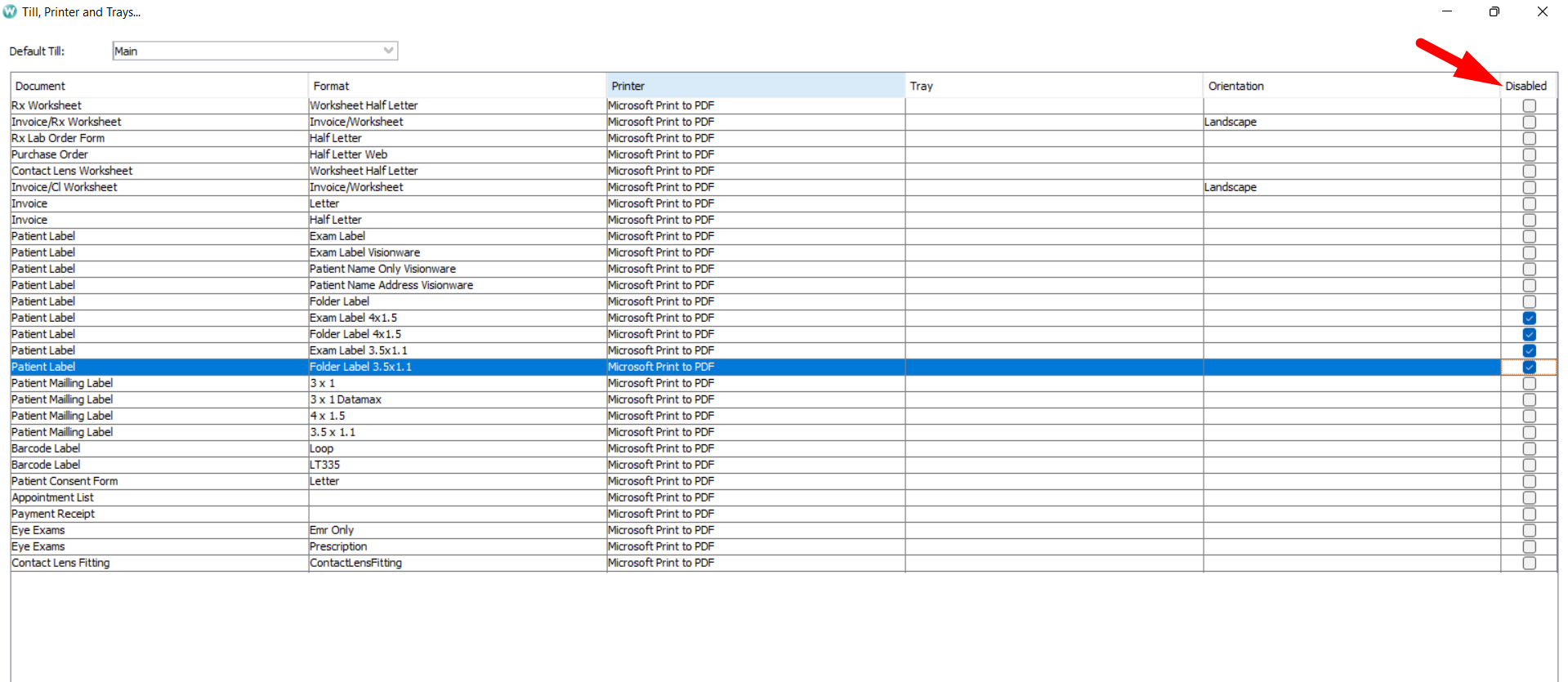Viewport: 1568px width, 682px height.
Task: Click printer cell of highlighted Folder Label 3.5x1.1
Action: tap(756, 367)
